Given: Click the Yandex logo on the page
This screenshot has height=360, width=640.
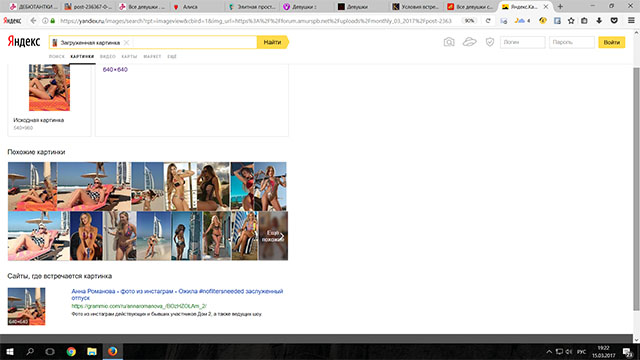Looking at the screenshot, I should coord(24,42).
